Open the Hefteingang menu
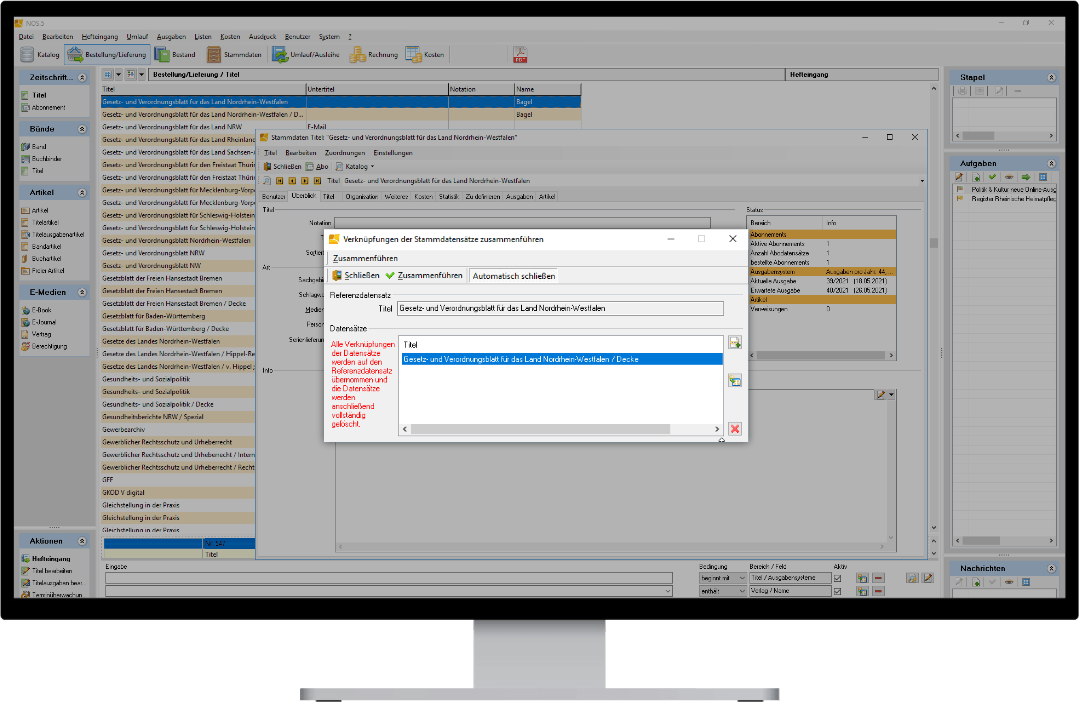 100,36
